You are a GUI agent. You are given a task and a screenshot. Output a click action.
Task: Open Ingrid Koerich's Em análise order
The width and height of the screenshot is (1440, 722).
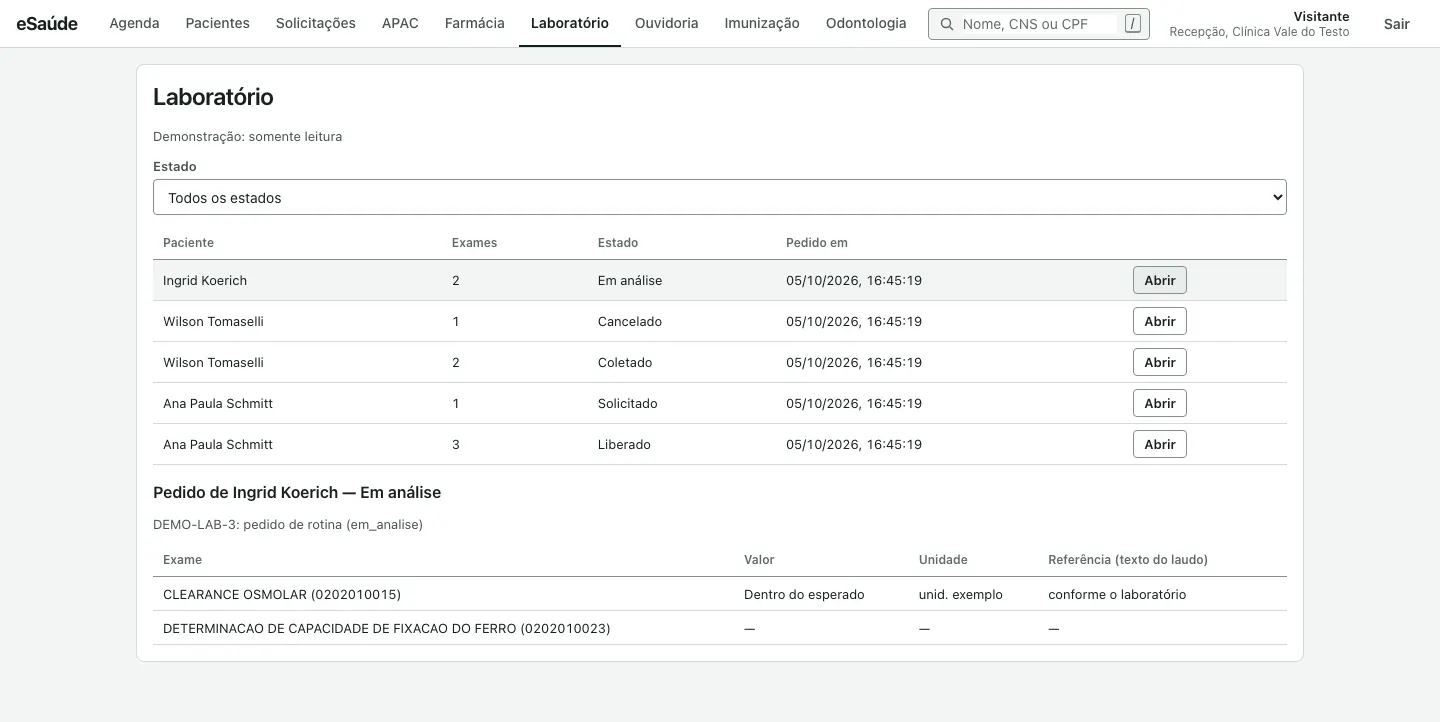click(x=1160, y=280)
